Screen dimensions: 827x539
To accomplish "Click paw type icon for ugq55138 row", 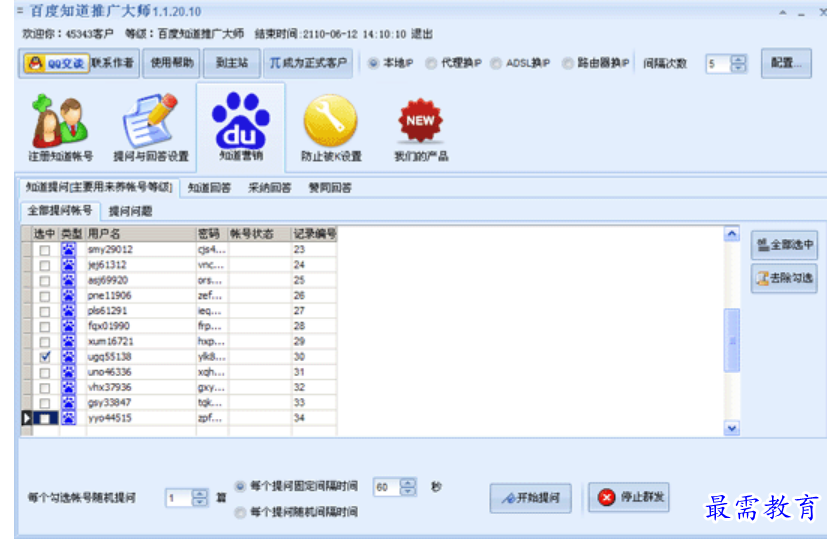I will coord(69,357).
